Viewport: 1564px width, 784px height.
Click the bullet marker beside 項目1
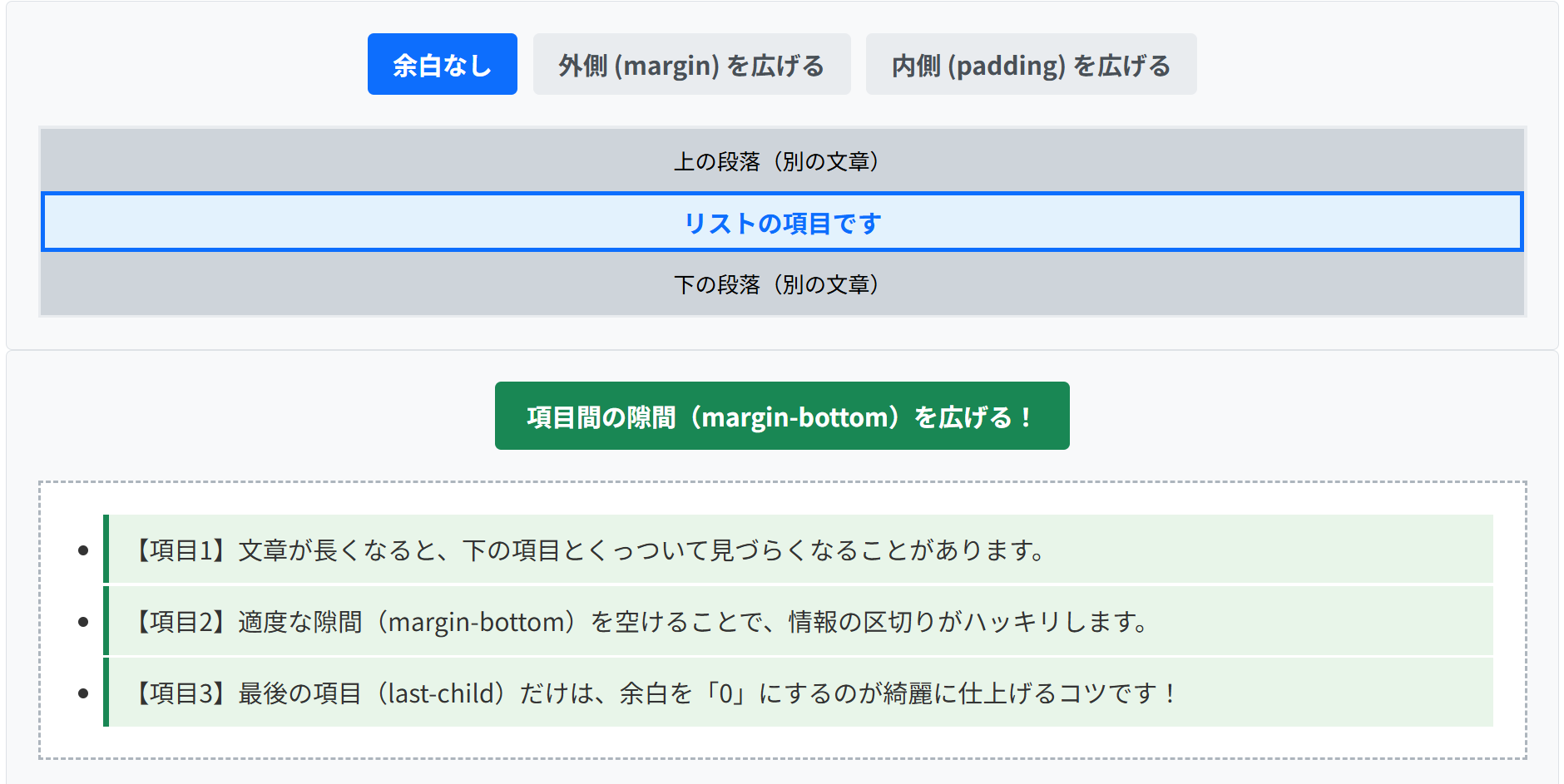[83, 550]
